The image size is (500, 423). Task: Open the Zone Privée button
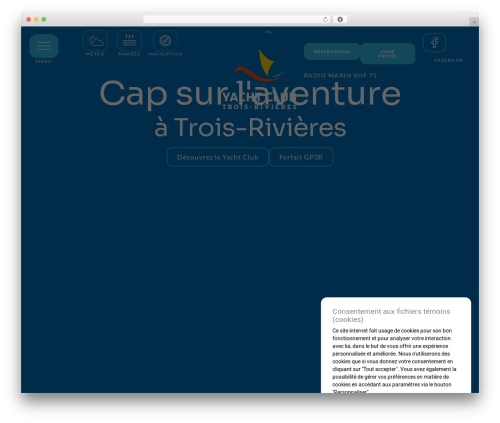pyautogui.click(x=388, y=54)
